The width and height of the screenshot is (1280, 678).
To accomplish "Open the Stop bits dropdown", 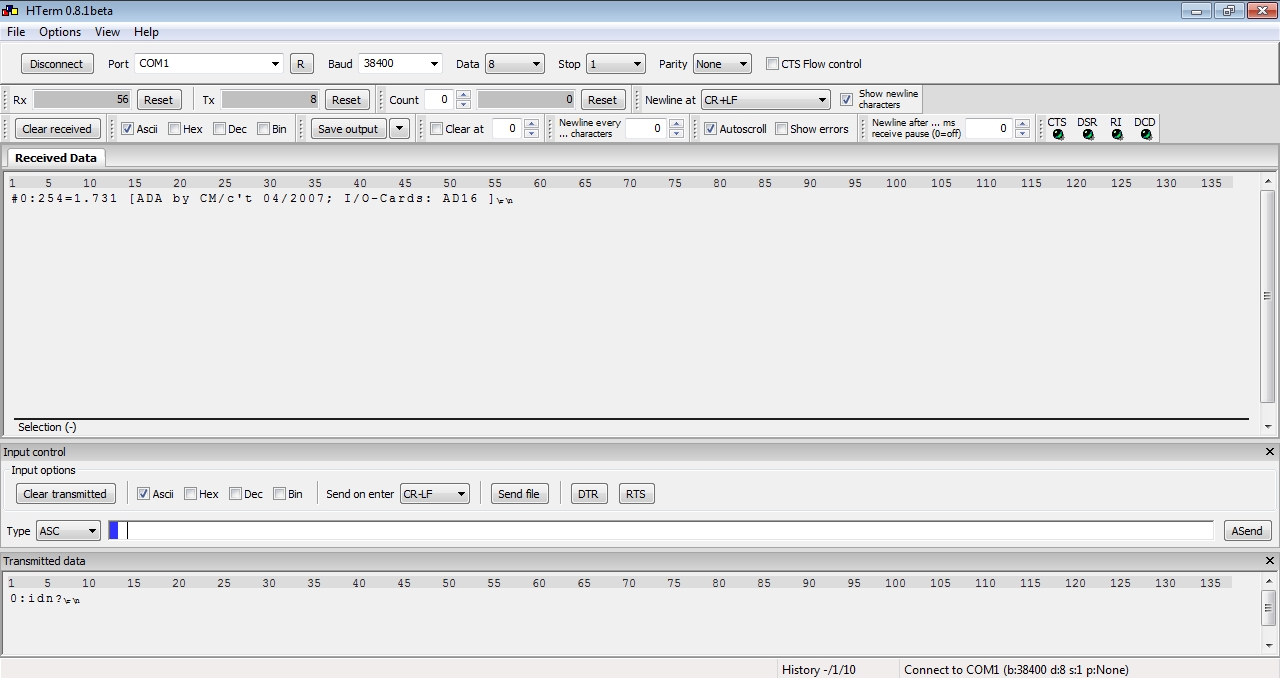I will [616, 64].
